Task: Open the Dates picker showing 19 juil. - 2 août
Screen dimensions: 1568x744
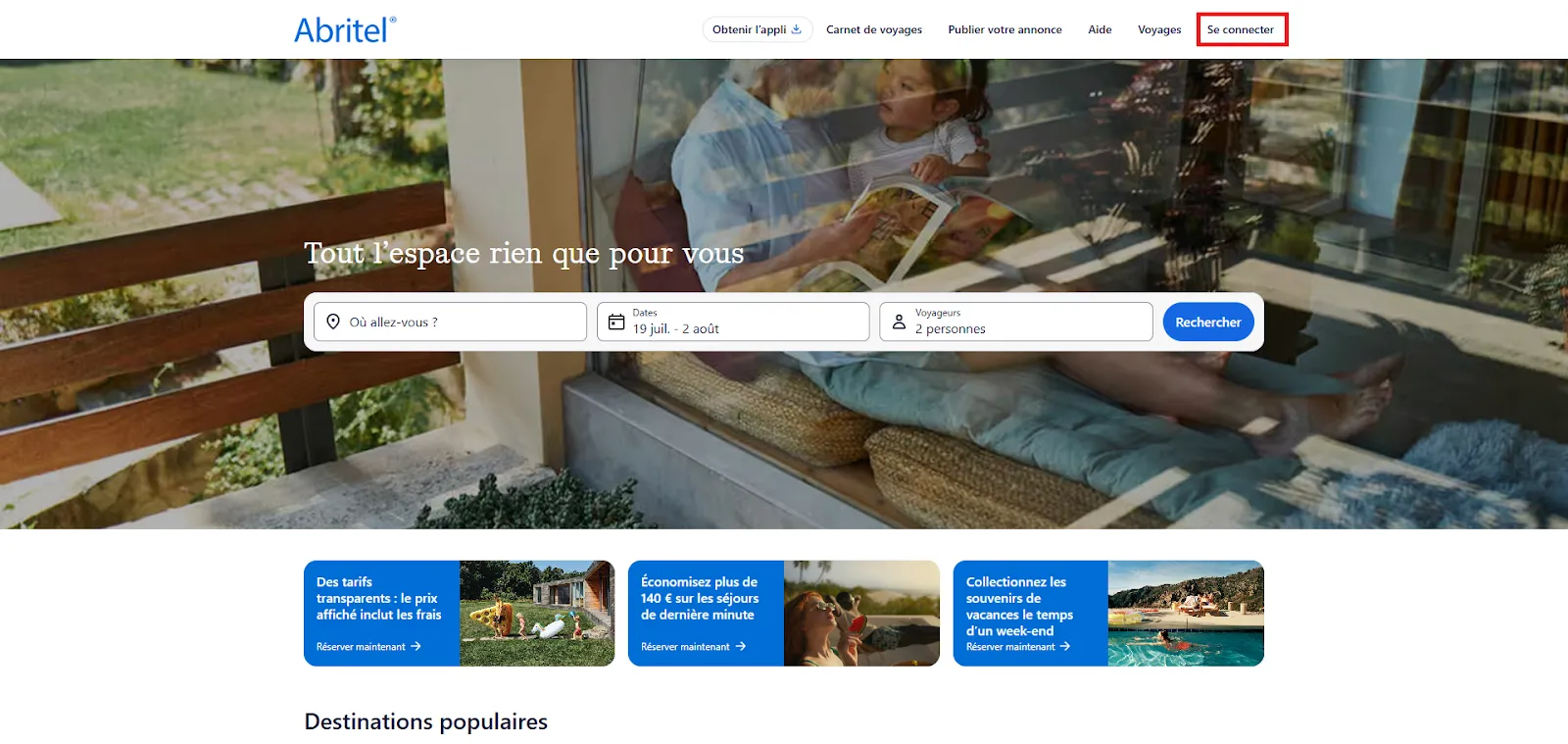Action: point(733,322)
